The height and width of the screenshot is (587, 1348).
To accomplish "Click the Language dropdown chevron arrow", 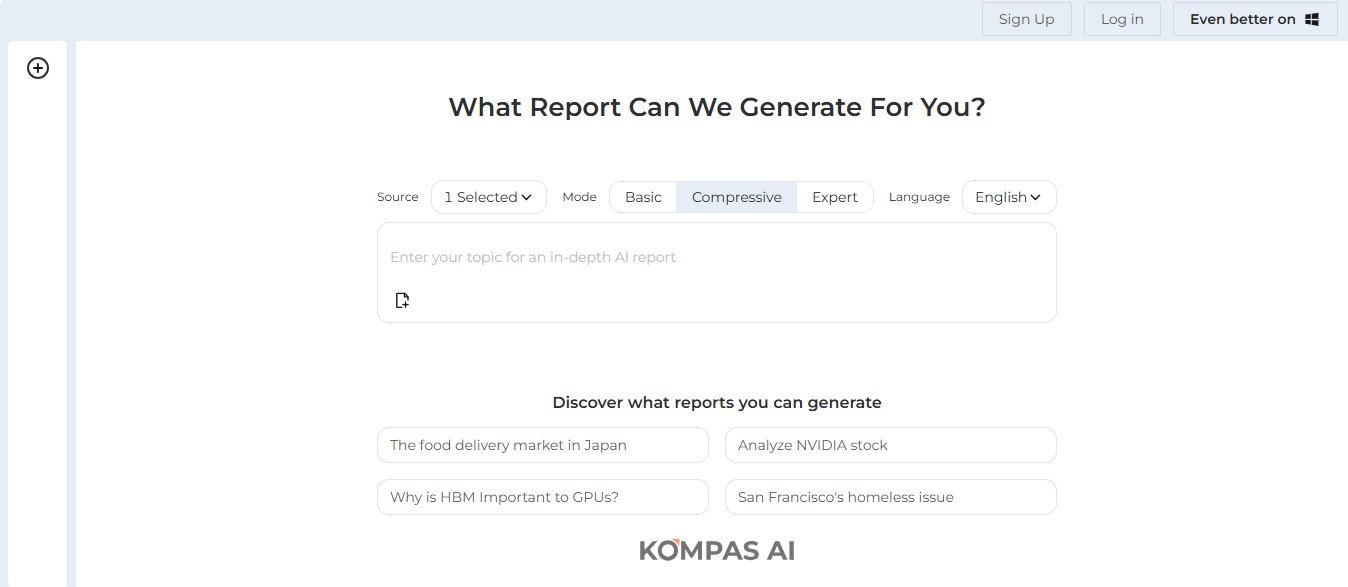I will click(x=1035, y=198).
